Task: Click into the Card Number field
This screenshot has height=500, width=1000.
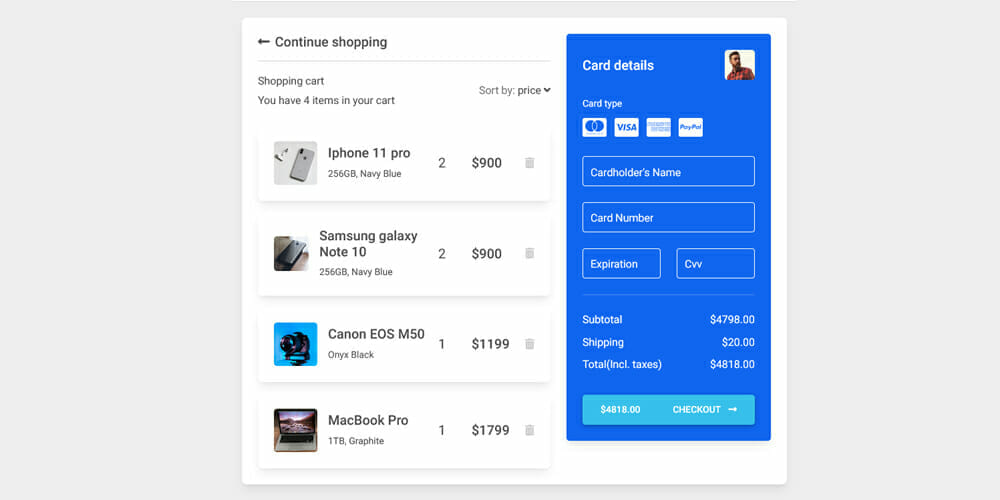Action: click(668, 217)
